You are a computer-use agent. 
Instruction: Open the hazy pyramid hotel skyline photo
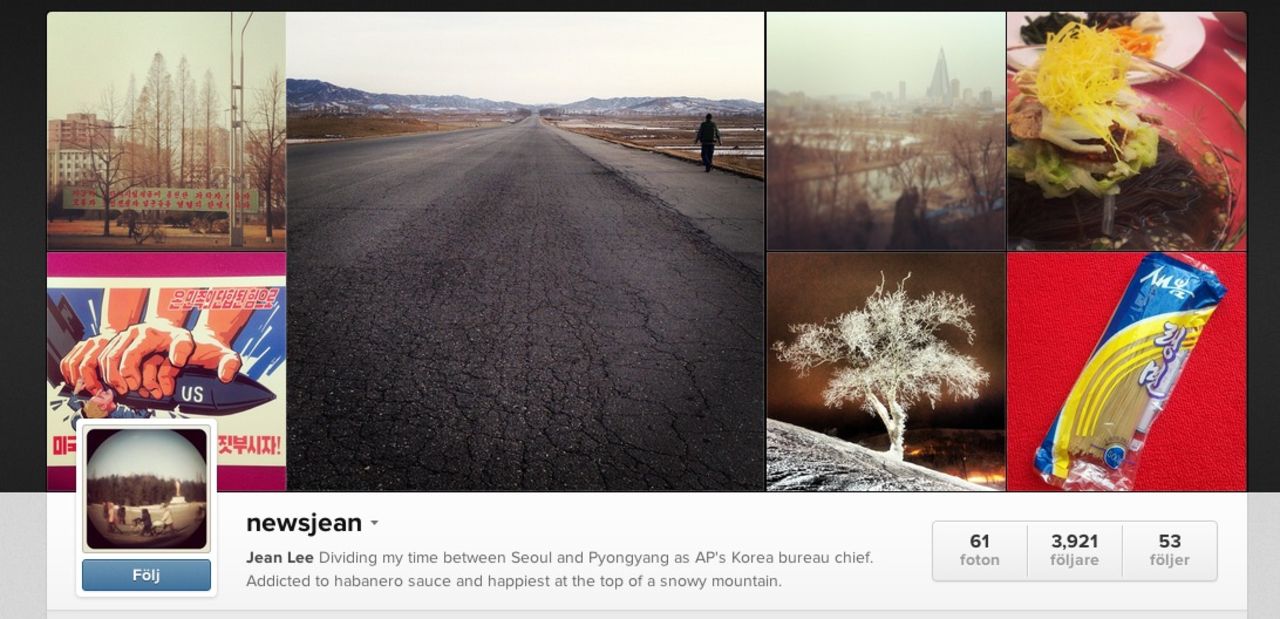[886, 131]
